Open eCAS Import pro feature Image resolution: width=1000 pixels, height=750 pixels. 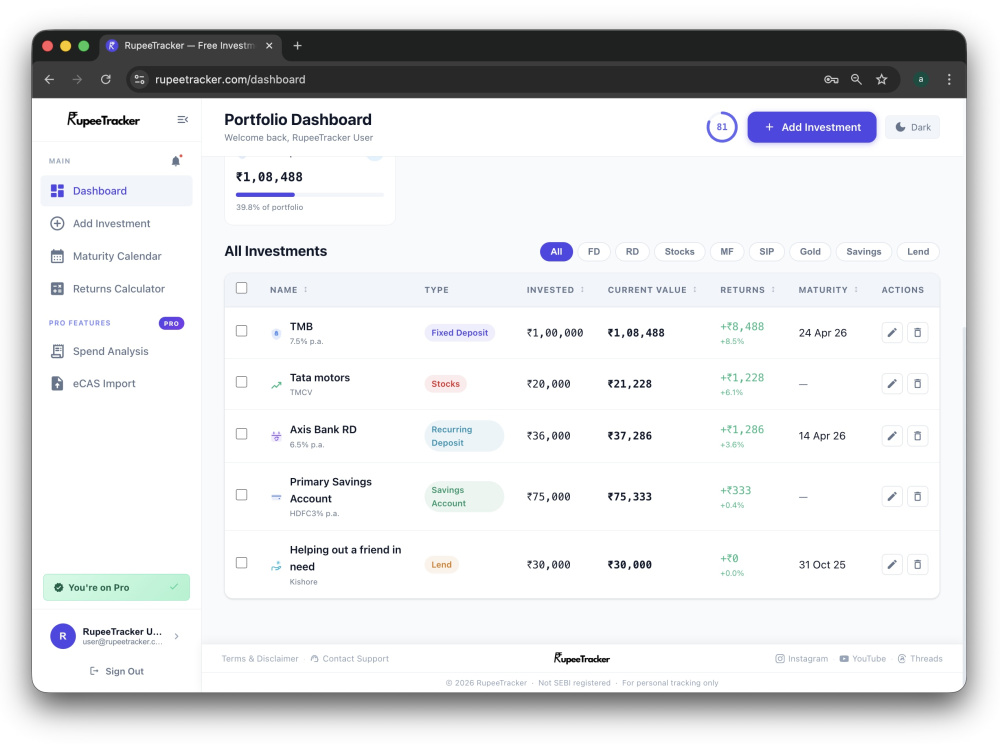117,383
